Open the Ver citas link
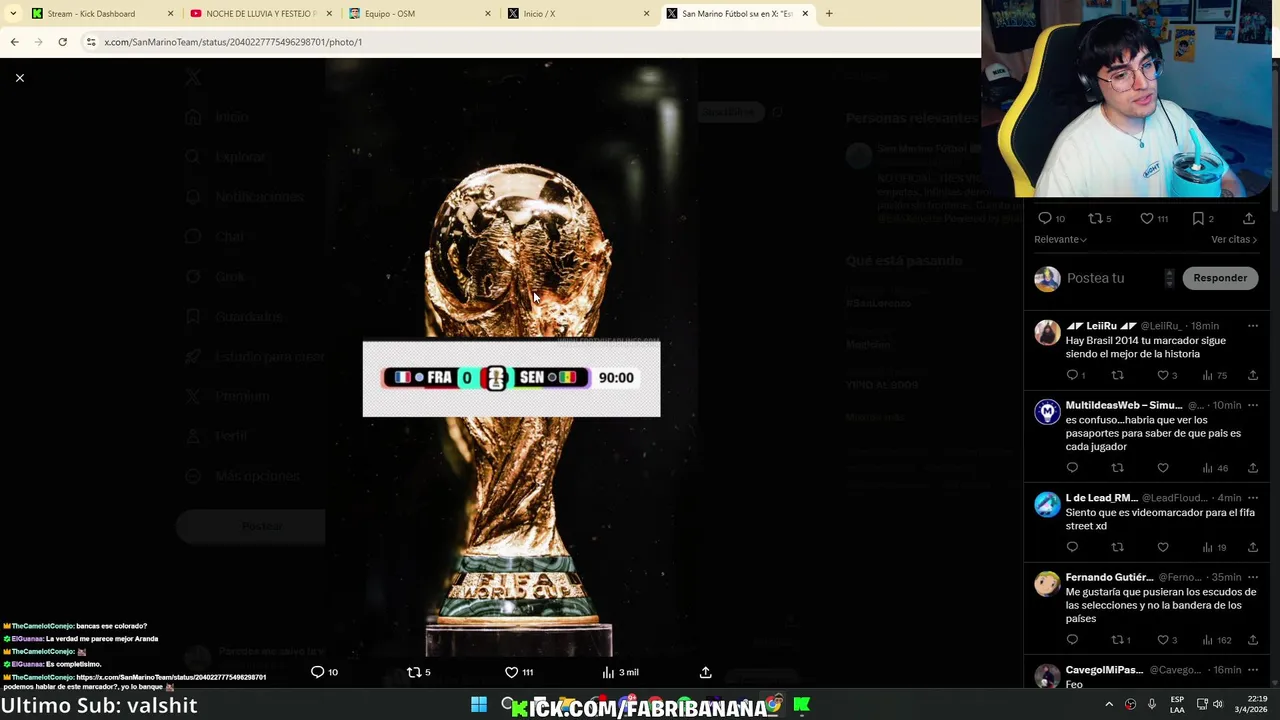Viewport: 1280px width, 720px height. 1234,239
